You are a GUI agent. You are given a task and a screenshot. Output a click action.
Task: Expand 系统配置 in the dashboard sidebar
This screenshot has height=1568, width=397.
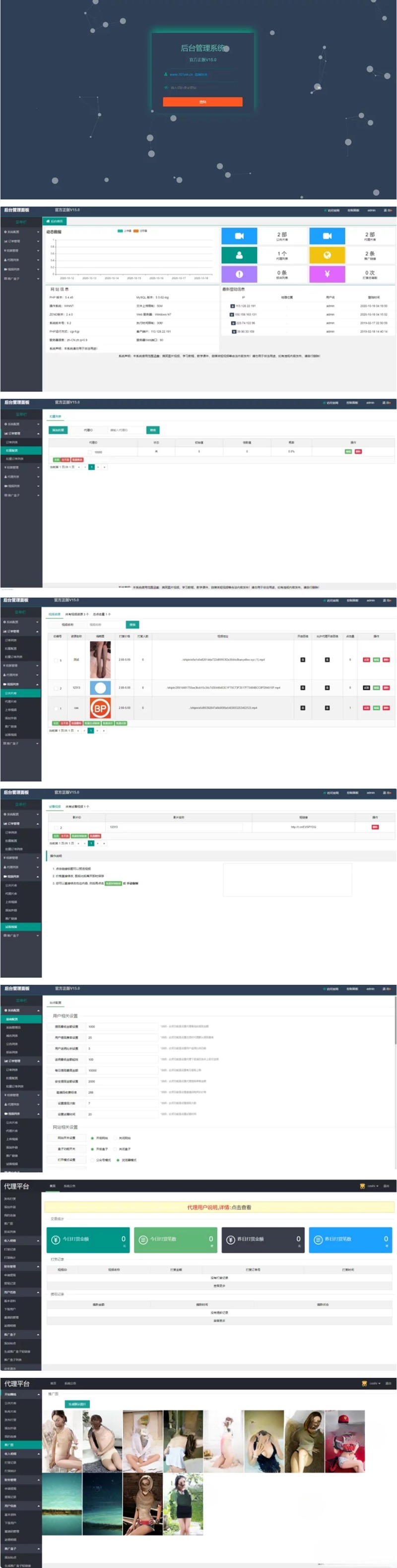coord(21,232)
